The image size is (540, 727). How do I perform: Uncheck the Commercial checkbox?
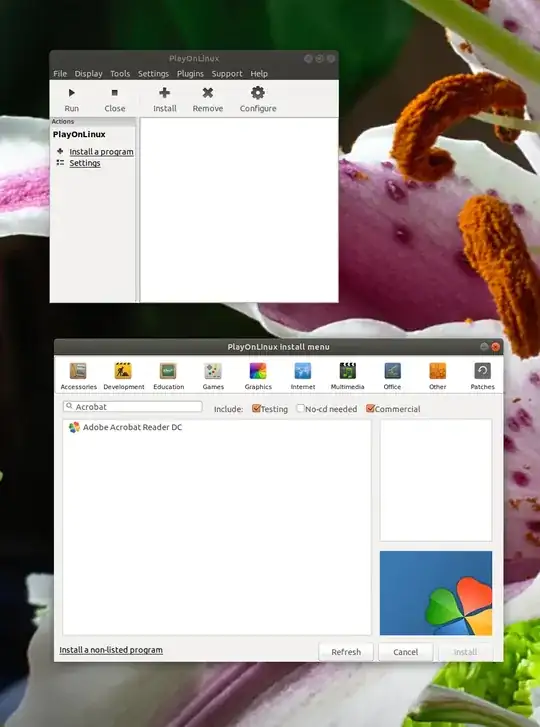pyautogui.click(x=370, y=408)
